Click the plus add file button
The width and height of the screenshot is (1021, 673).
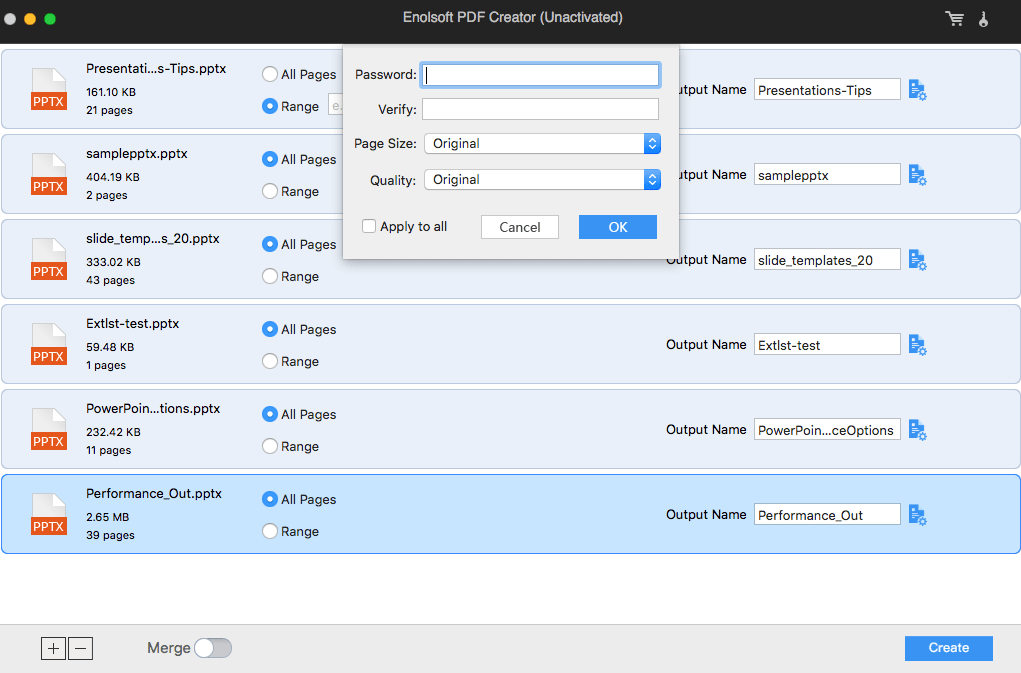click(x=53, y=648)
